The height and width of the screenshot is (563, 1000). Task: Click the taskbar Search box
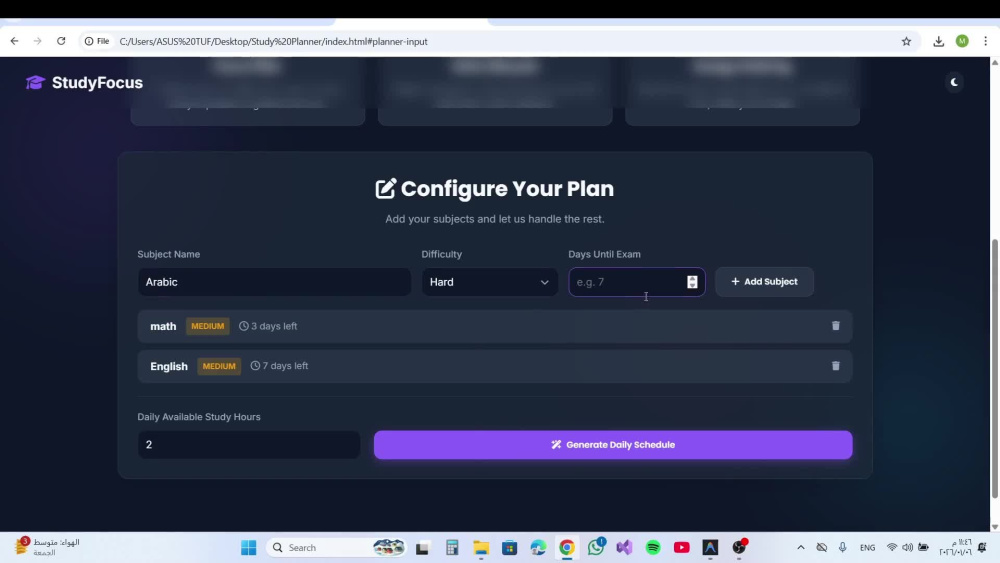(338, 547)
